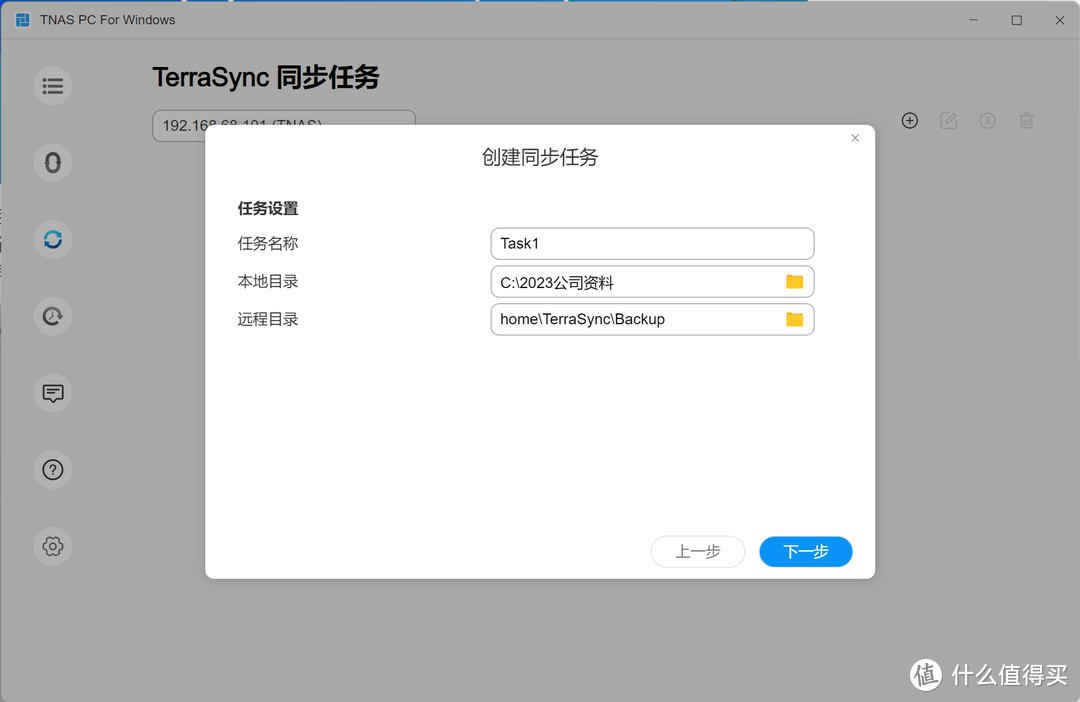Open the backup clock sidebar icon
Viewport: 1080px width, 702px height.
(53, 316)
